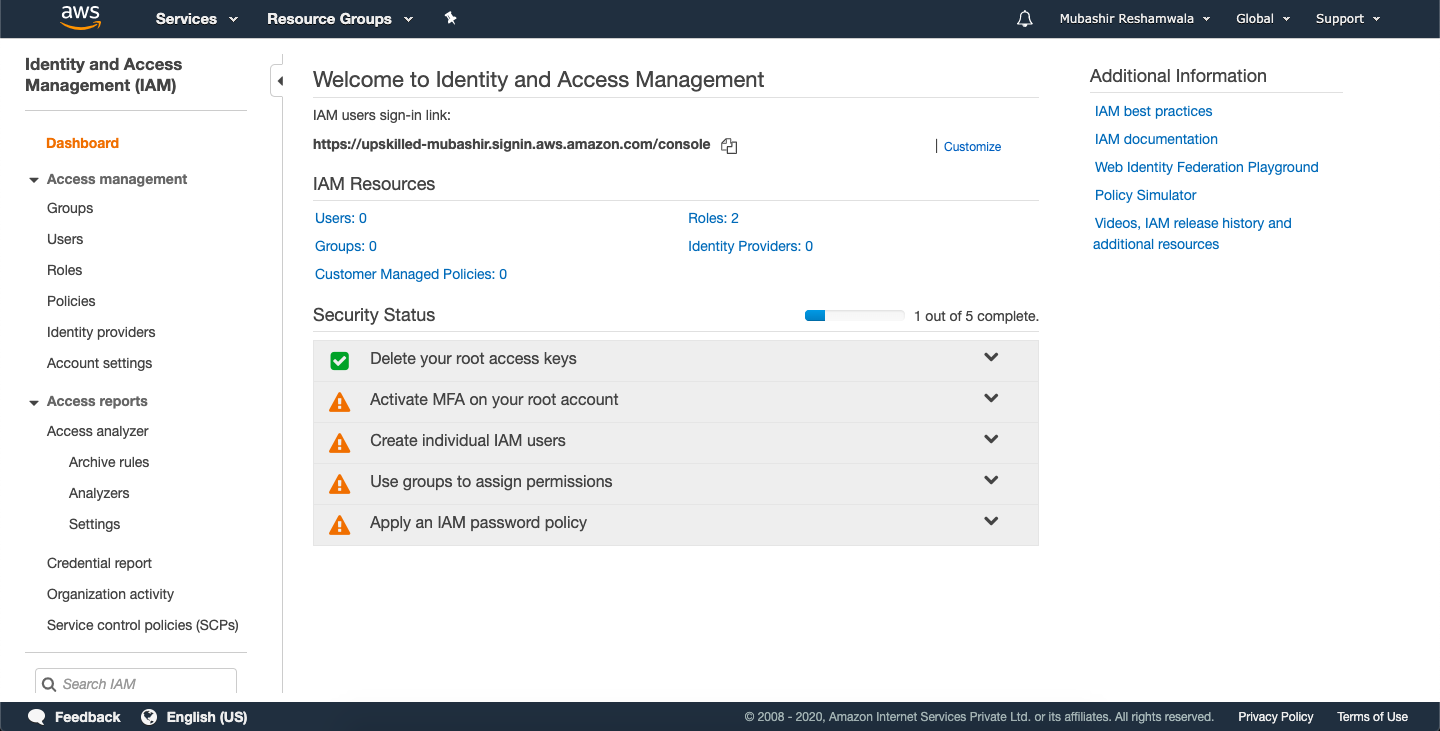Go to Users in the sidebar
Screen dimensions: 1440x731
tap(65, 239)
